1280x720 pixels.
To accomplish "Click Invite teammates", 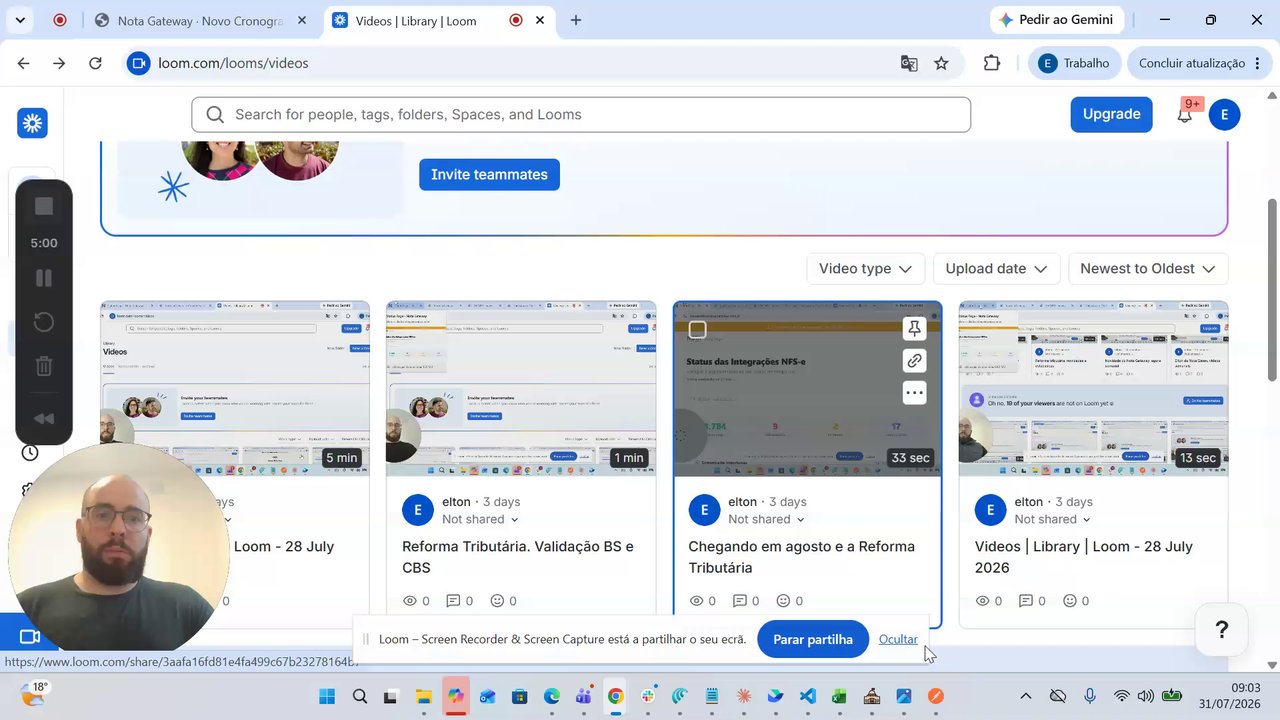I will (x=489, y=174).
